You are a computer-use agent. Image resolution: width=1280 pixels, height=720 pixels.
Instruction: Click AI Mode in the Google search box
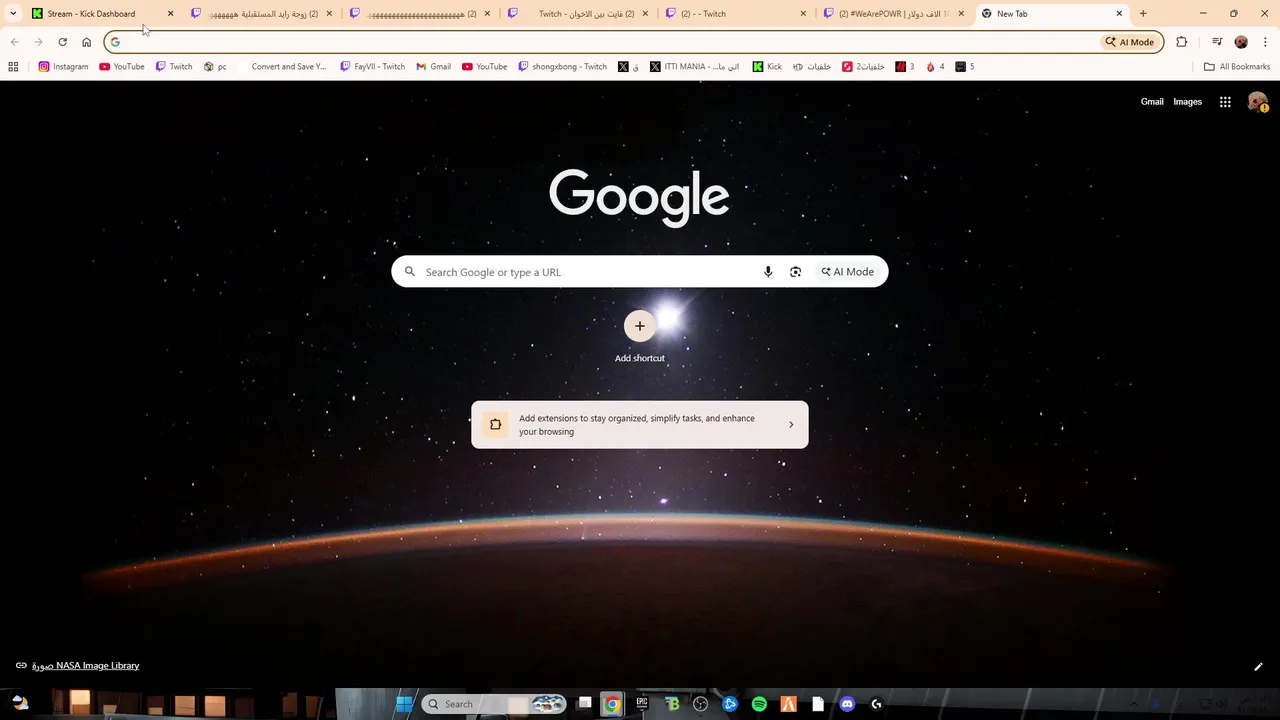[x=847, y=272]
